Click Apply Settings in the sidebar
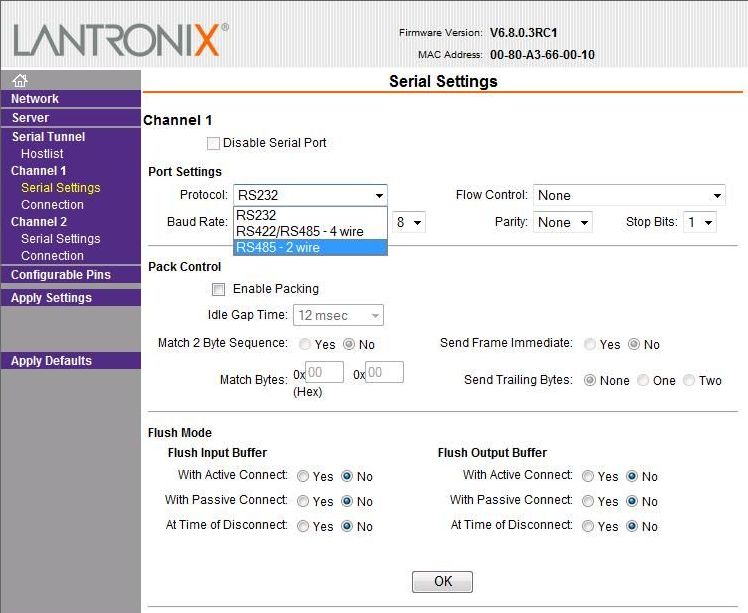The image size is (748, 613). point(51,298)
